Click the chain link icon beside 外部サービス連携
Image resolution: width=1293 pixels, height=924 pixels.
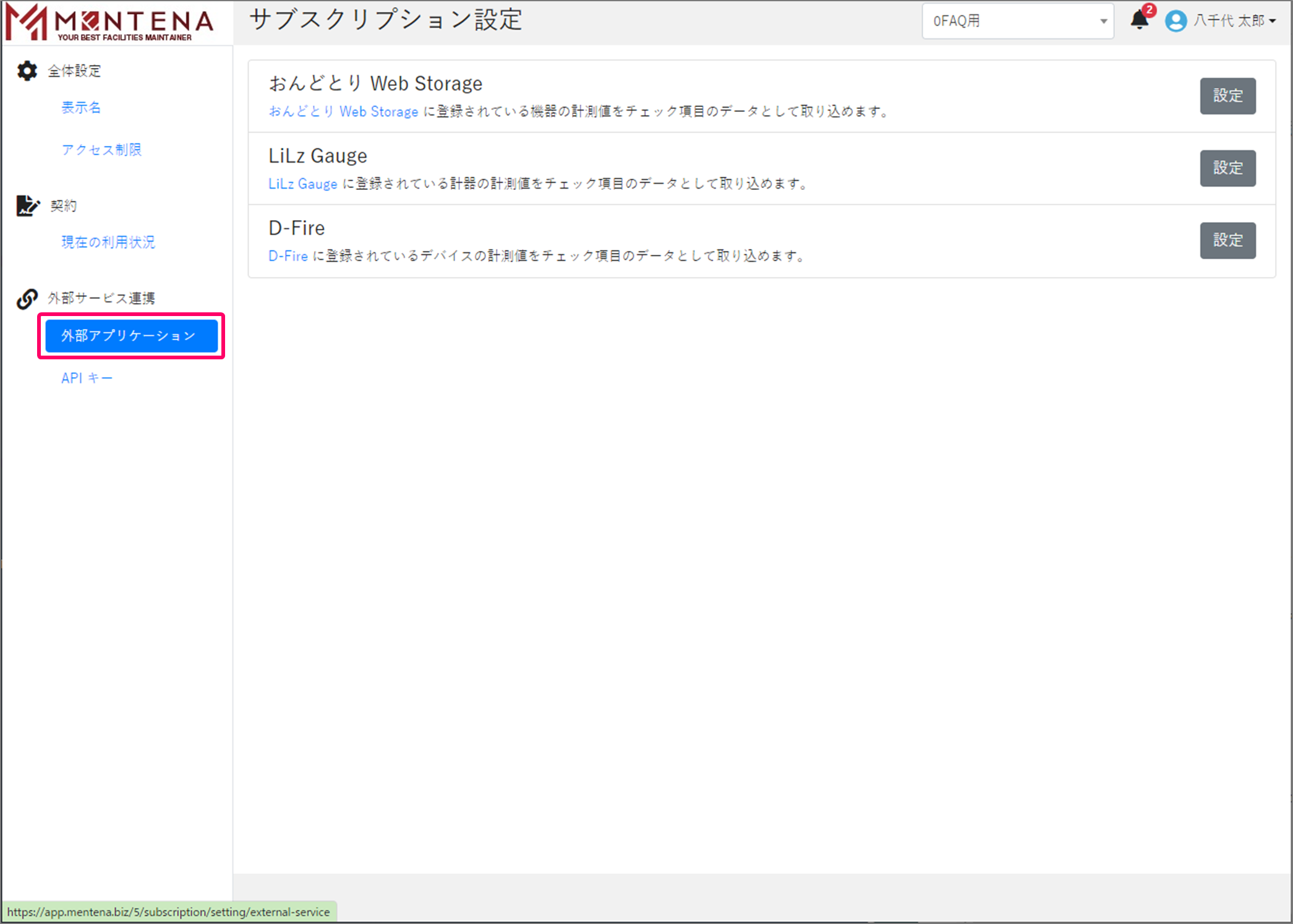pyautogui.click(x=27, y=299)
